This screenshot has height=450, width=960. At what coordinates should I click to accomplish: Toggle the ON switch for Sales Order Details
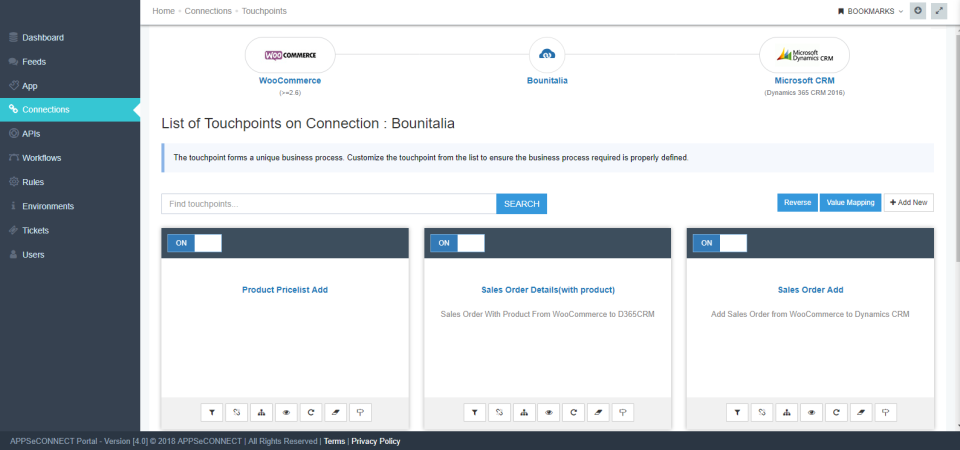coord(457,243)
